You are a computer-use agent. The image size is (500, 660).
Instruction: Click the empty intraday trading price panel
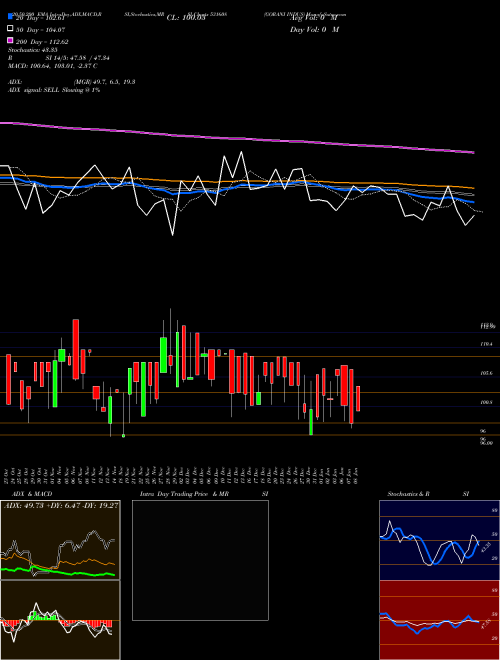[200, 560]
